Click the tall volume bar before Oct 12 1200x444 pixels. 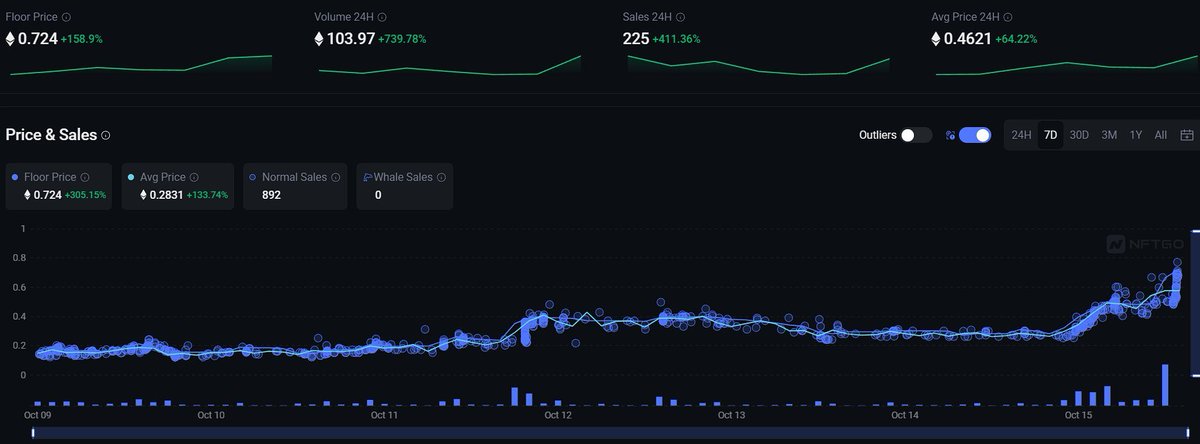[x=515, y=396]
